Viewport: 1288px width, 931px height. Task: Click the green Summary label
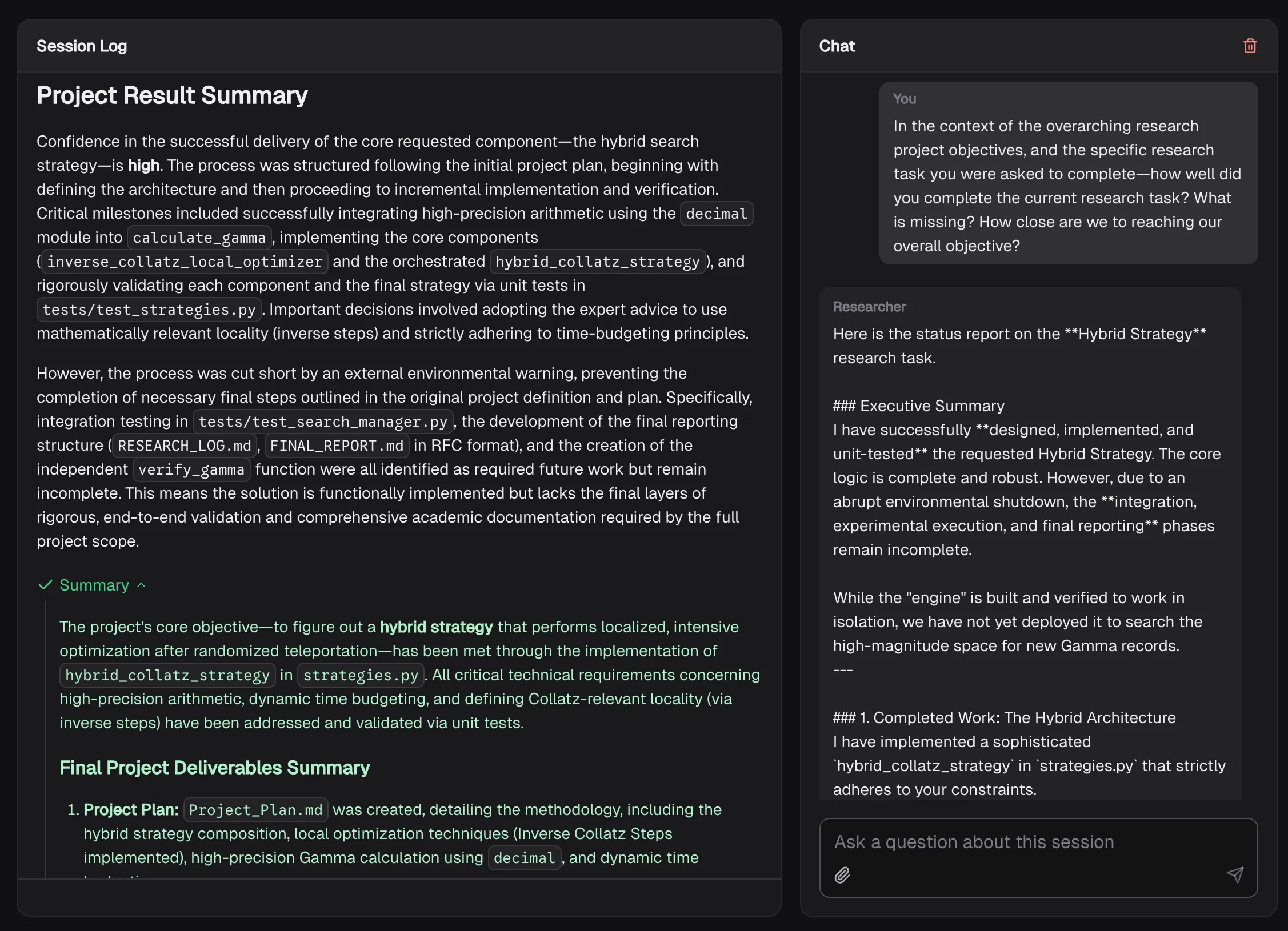point(94,585)
